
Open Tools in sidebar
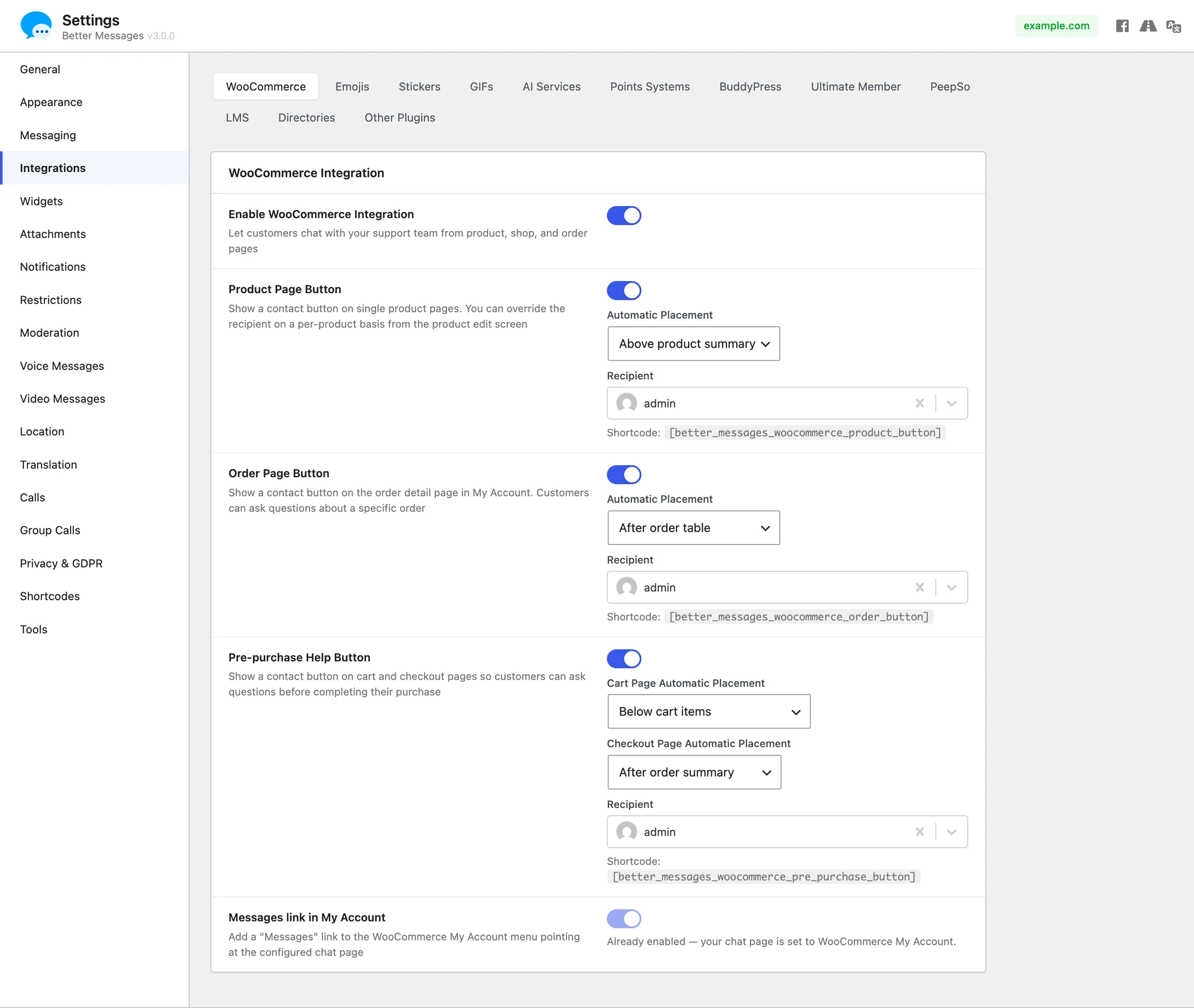[94, 629]
